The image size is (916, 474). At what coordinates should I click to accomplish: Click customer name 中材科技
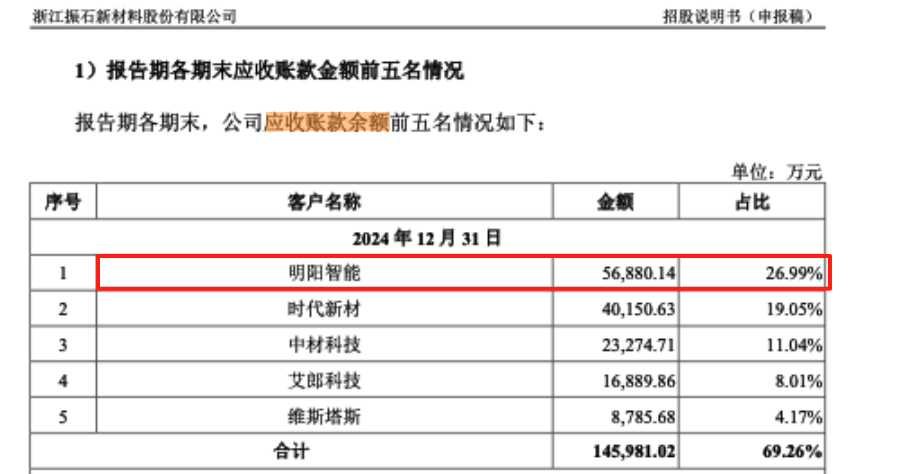point(324,345)
